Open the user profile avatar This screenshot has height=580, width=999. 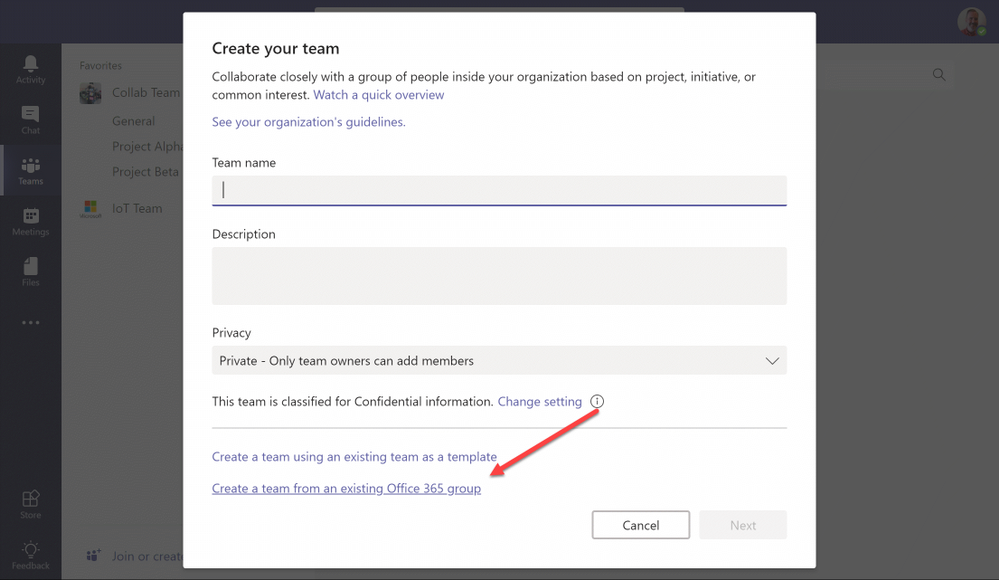(x=971, y=22)
